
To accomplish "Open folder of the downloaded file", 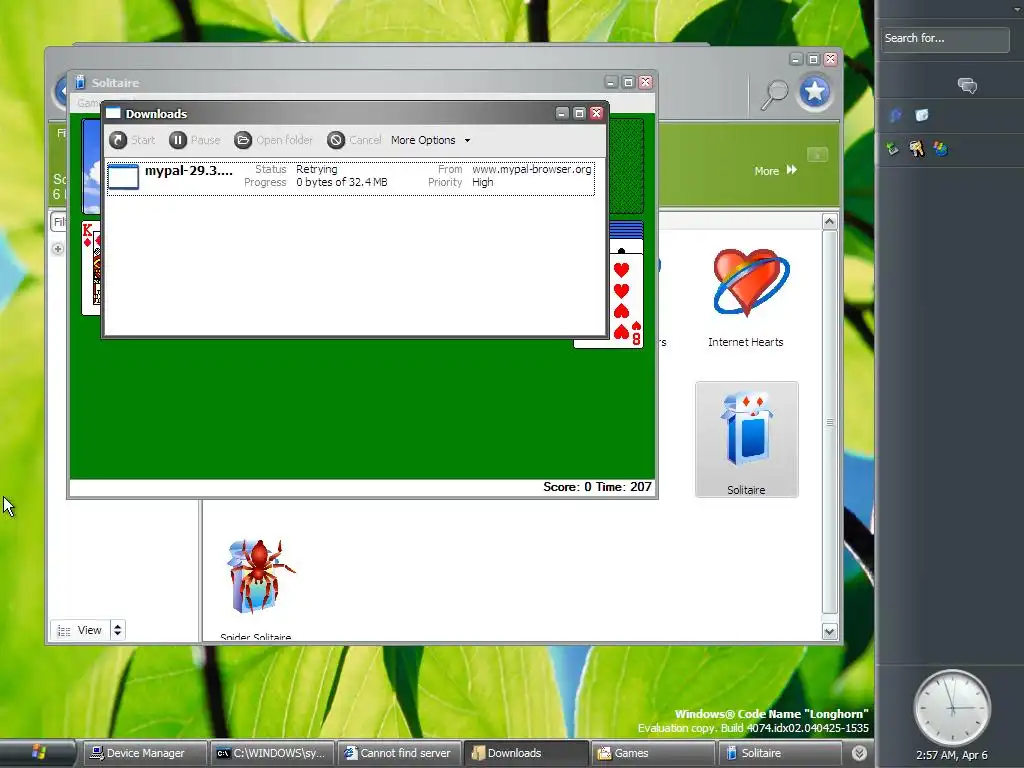I will point(274,140).
